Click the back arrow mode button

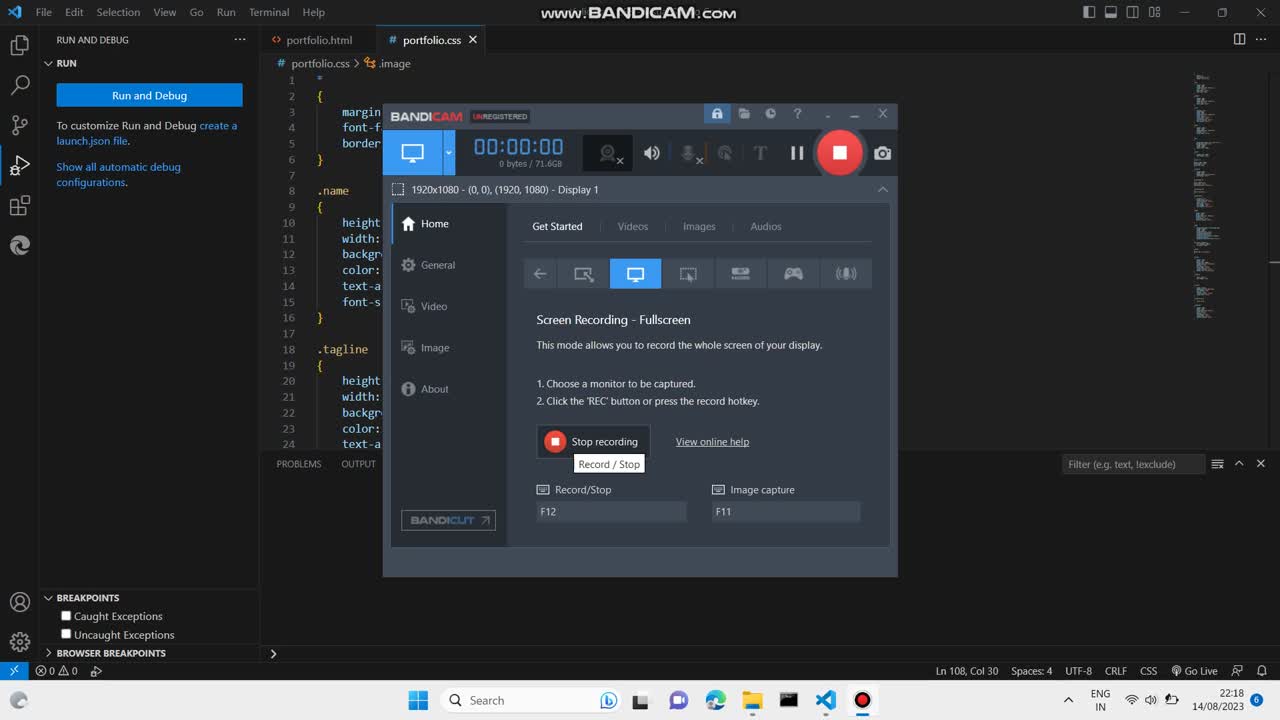click(540, 274)
